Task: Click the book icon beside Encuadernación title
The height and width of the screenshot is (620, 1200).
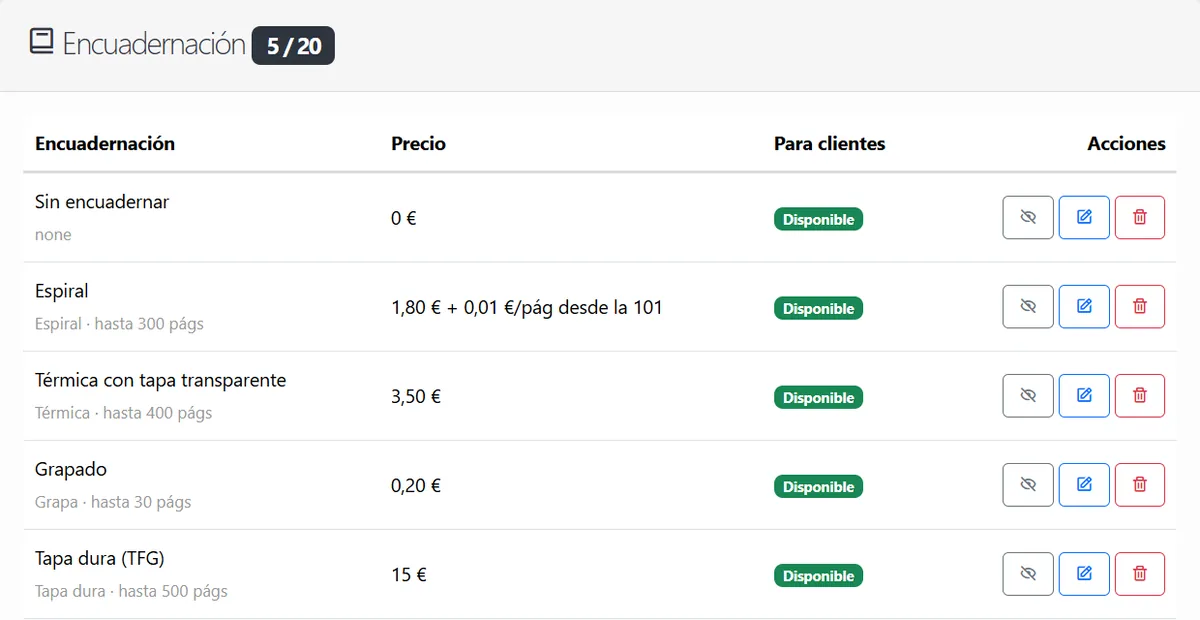Action: [x=41, y=42]
